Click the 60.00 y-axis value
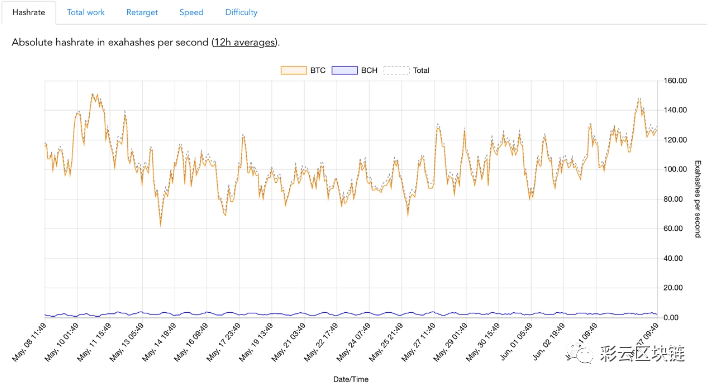This screenshot has width=707, height=384. click(673, 229)
